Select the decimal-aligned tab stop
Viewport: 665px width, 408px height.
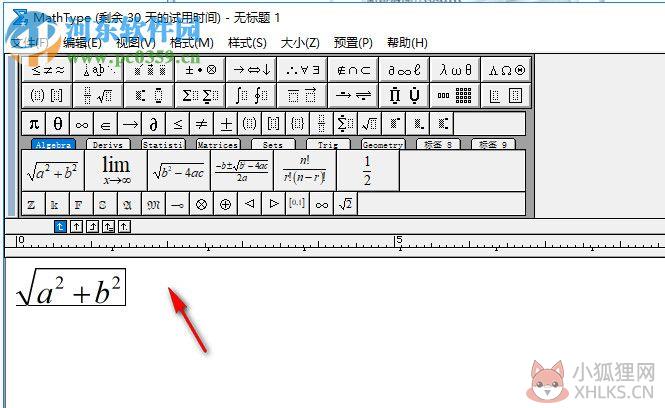[124, 227]
